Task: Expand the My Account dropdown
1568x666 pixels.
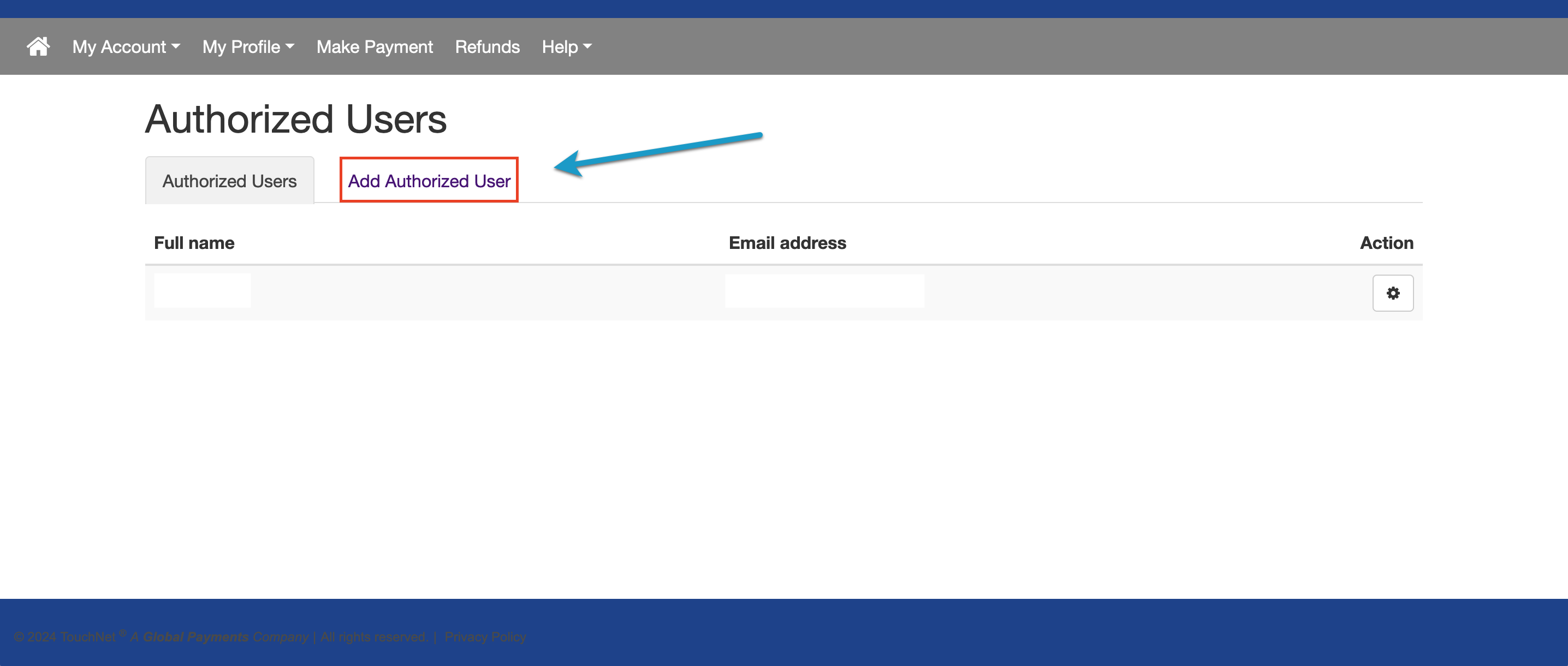Action: click(x=126, y=47)
